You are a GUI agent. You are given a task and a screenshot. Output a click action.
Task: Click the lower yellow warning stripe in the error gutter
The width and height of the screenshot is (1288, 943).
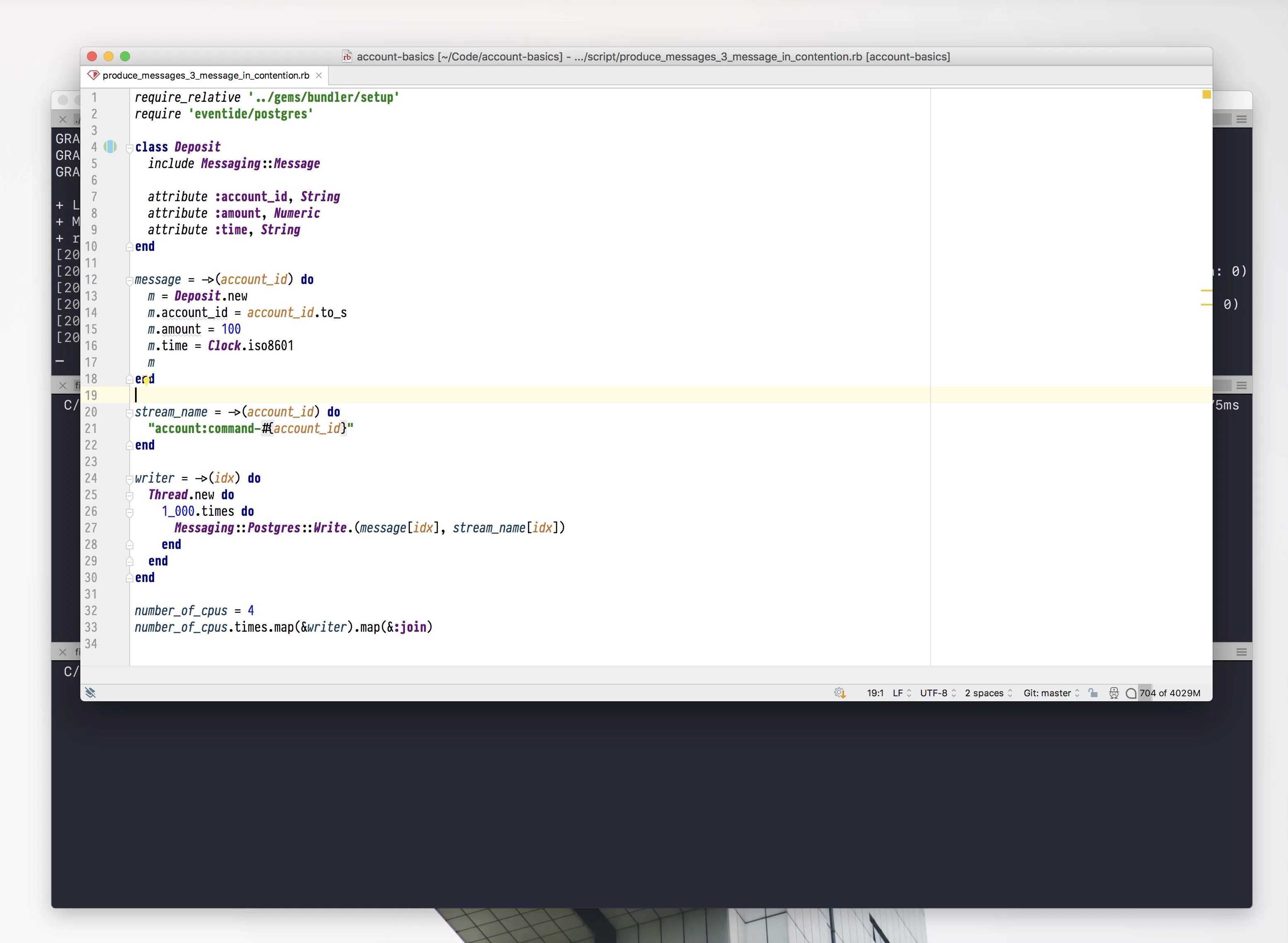tap(1206, 305)
